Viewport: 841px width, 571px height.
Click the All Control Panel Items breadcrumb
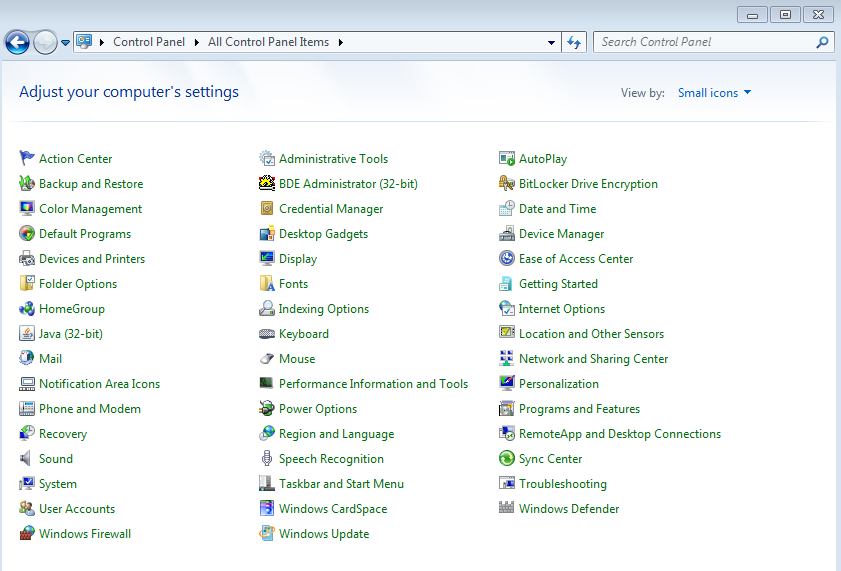[268, 42]
